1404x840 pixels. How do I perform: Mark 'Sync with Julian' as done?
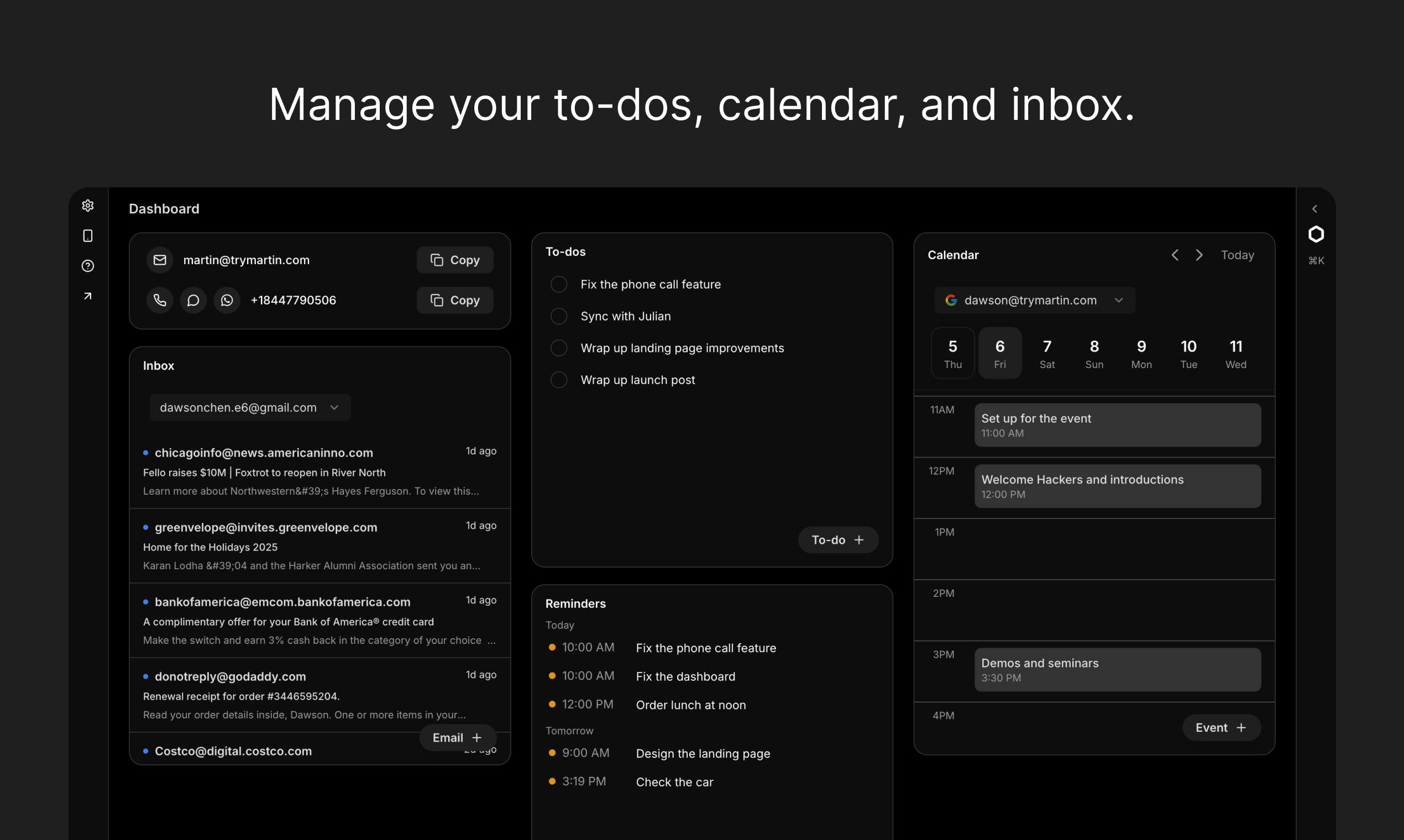tap(559, 316)
